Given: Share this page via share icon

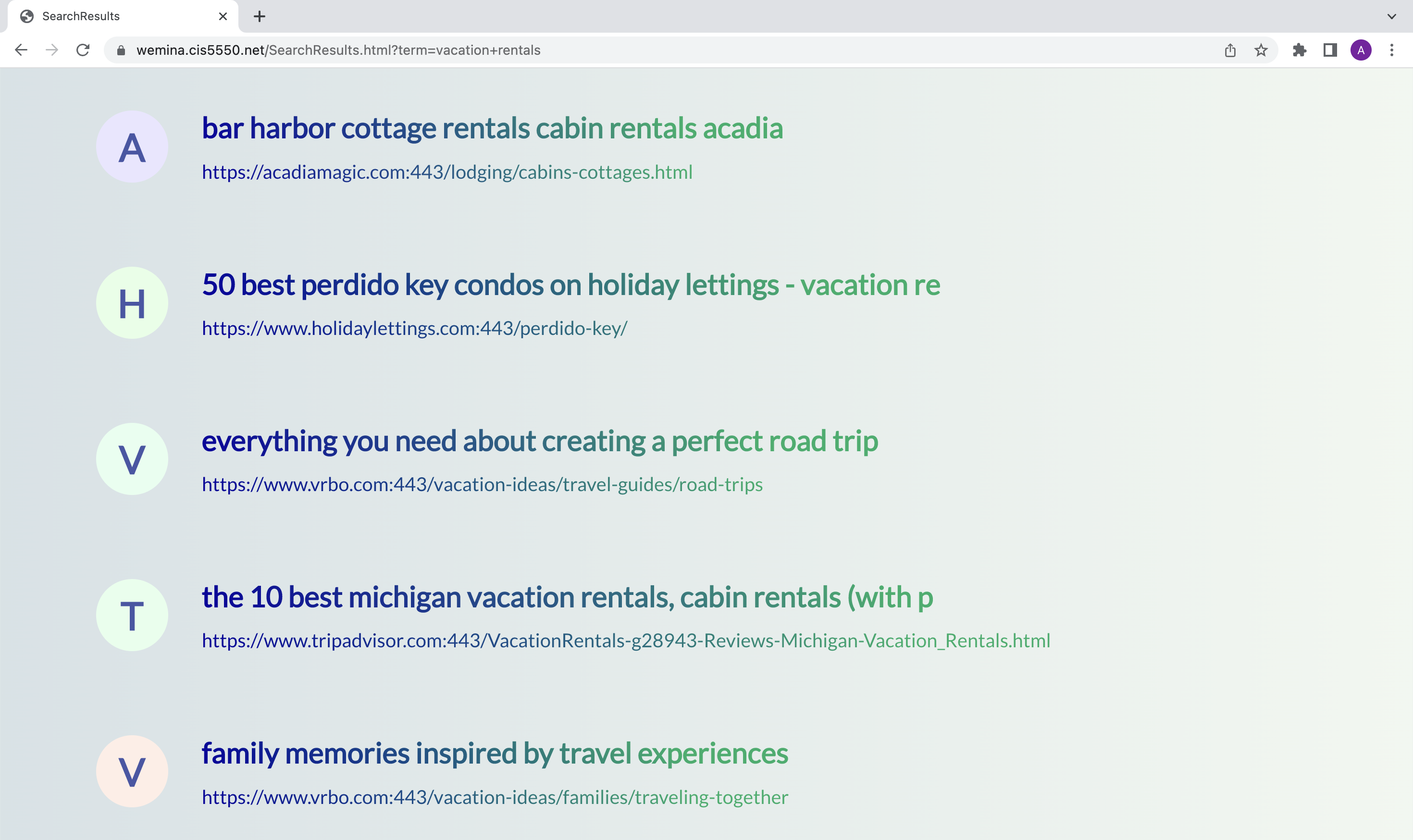Looking at the screenshot, I should click(x=1230, y=50).
